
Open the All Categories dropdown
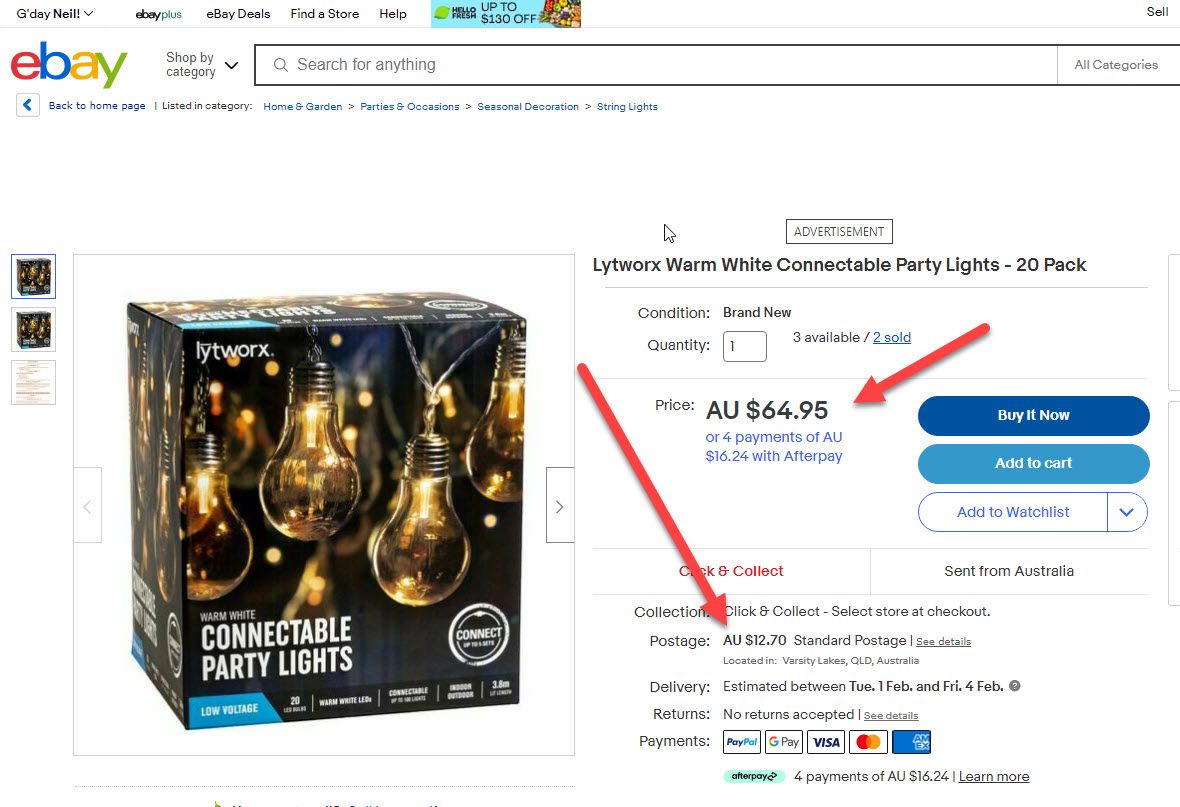1116,65
